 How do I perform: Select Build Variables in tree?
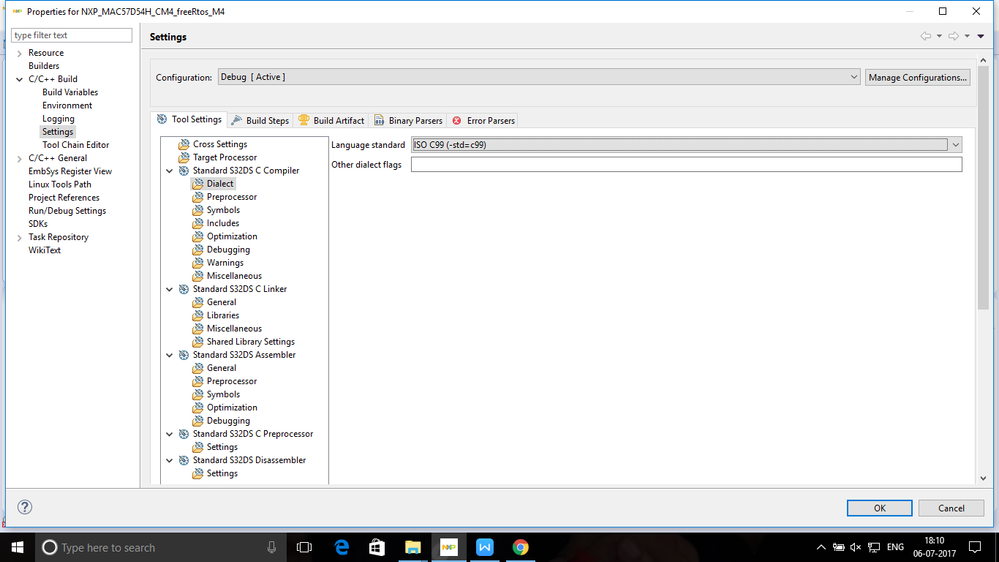tap(70, 92)
